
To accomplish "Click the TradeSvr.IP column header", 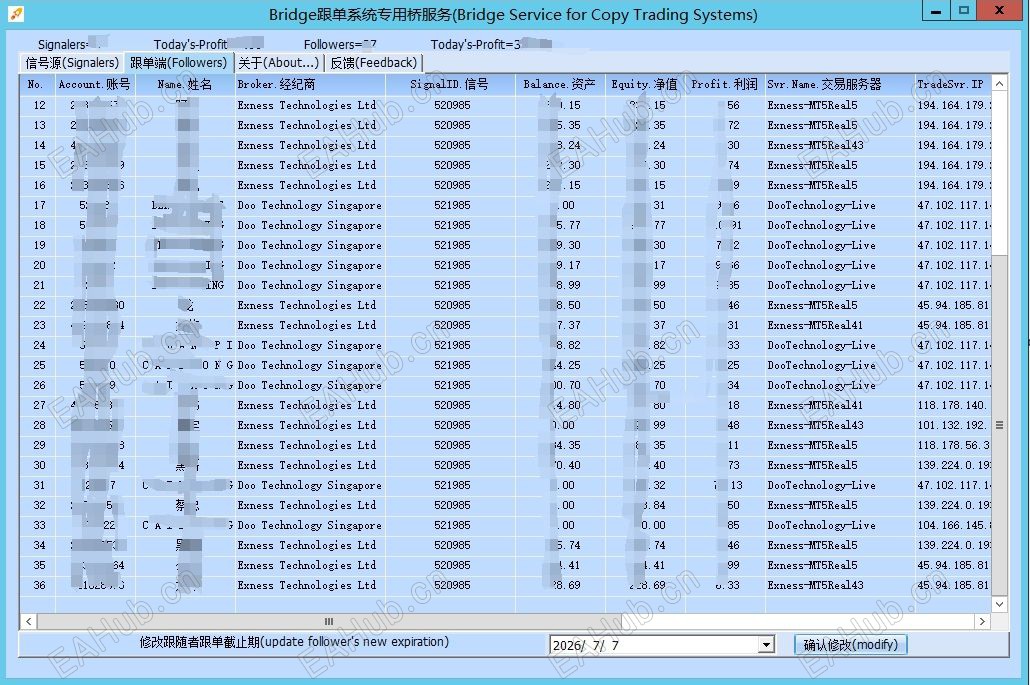I will click(x=952, y=84).
